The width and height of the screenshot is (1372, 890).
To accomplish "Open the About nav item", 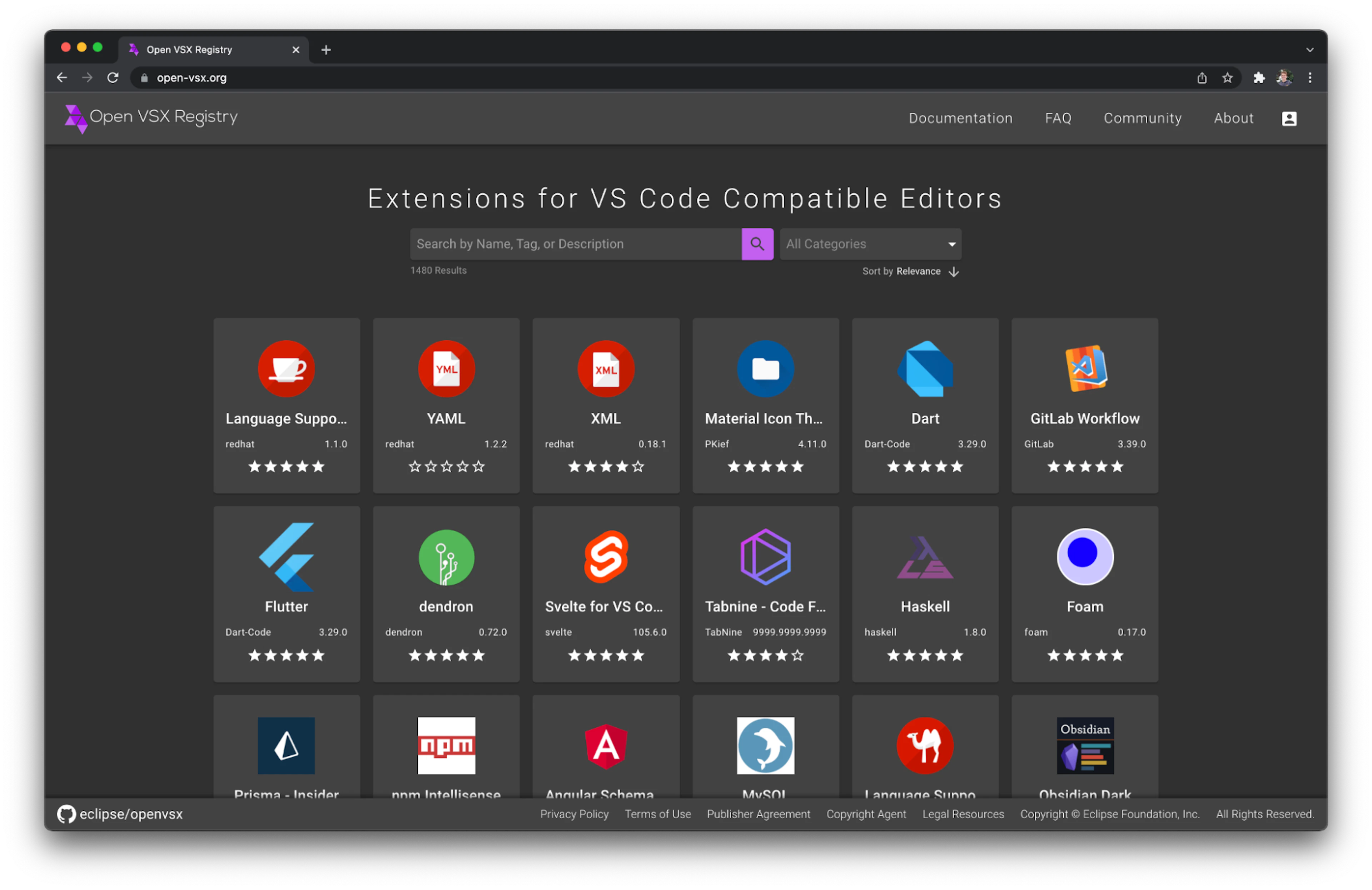I will point(1234,118).
